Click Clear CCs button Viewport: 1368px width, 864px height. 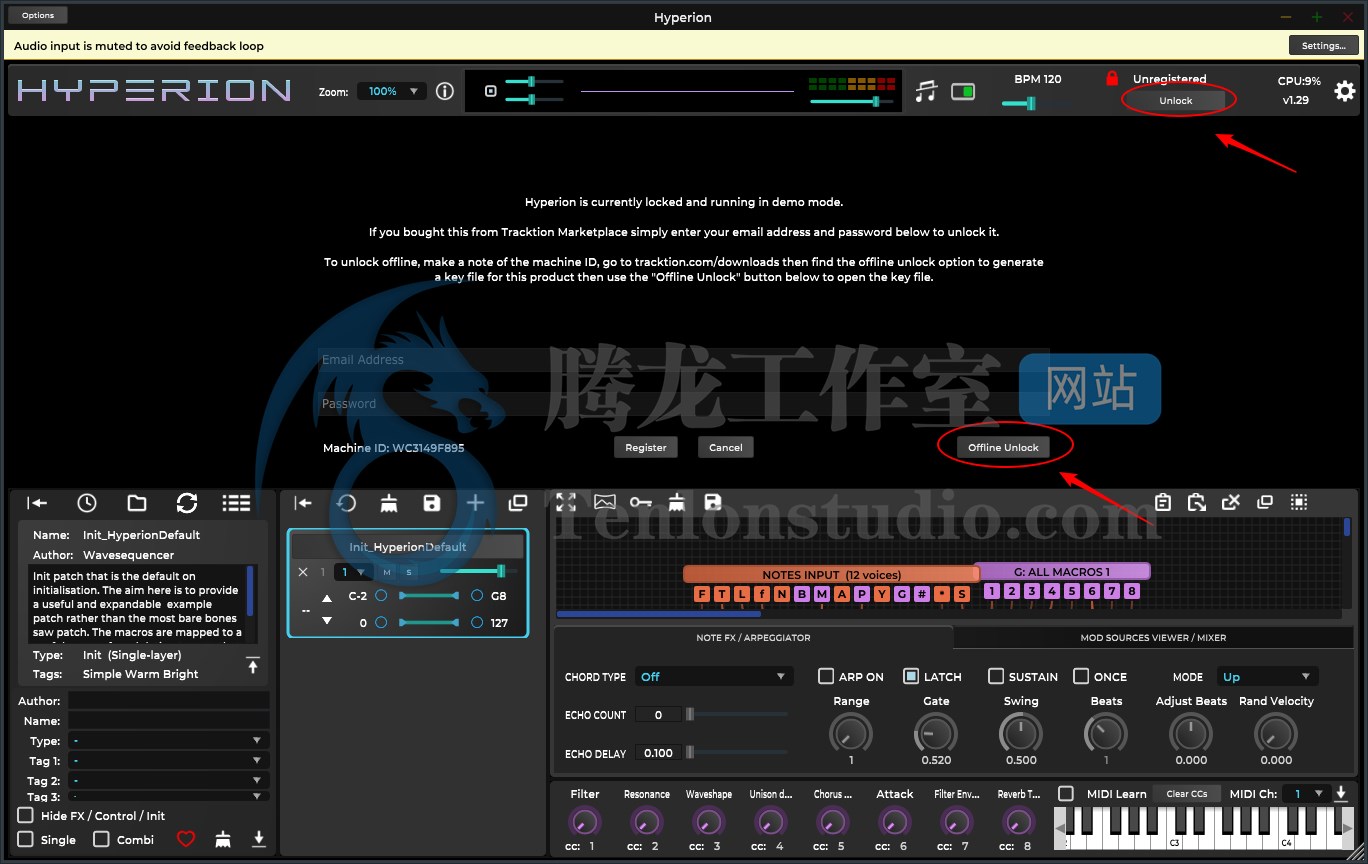coord(1186,794)
